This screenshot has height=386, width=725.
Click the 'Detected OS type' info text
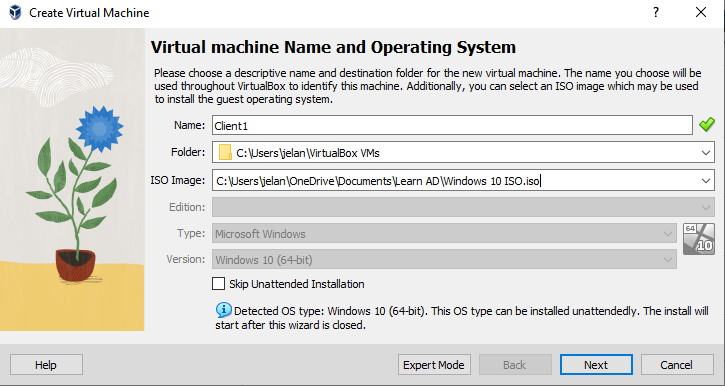click(x=461, y=318)
